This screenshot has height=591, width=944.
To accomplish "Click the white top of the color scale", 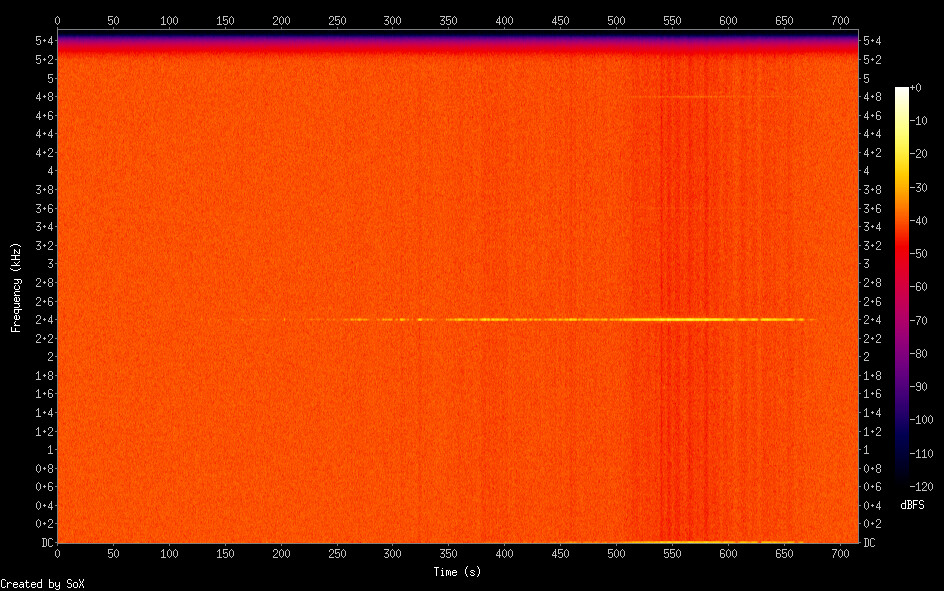I will tap(902, 91).
